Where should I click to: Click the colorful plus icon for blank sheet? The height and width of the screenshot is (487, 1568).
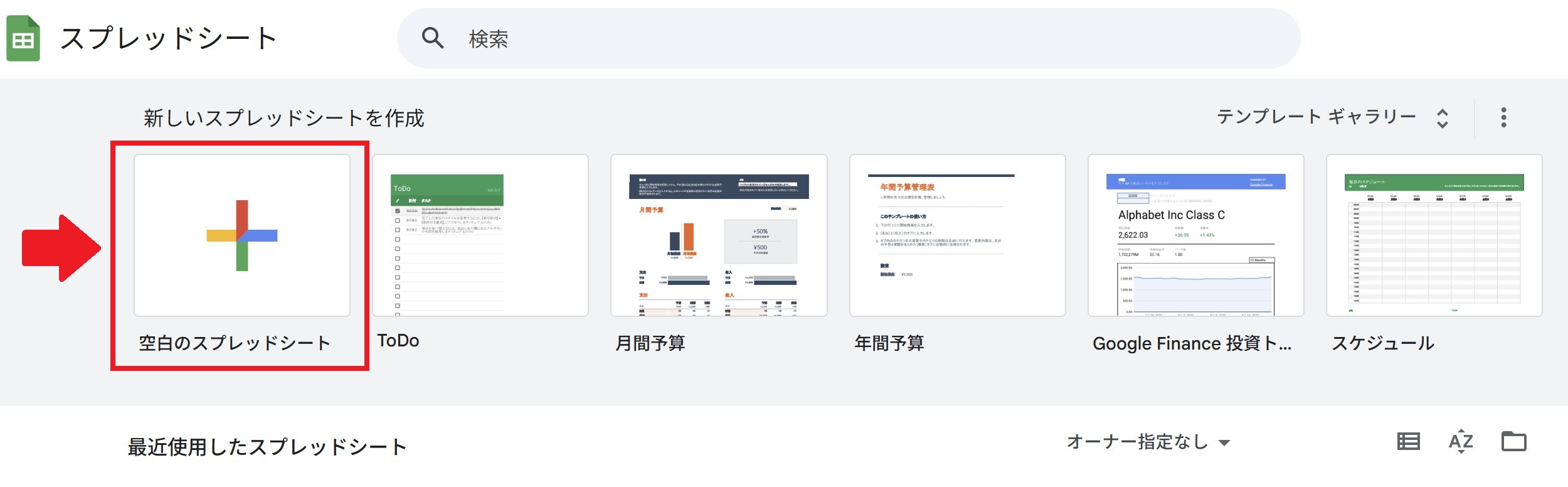pos(242,236)
